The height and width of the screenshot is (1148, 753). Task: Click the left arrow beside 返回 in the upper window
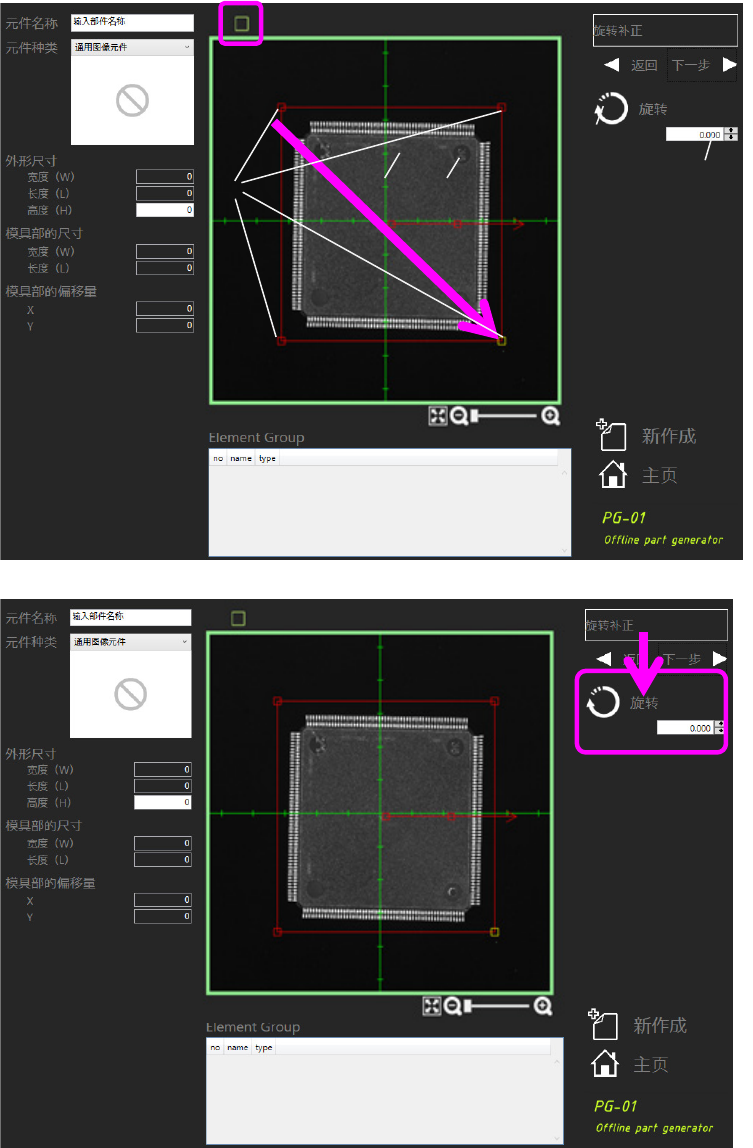(611, 65)
